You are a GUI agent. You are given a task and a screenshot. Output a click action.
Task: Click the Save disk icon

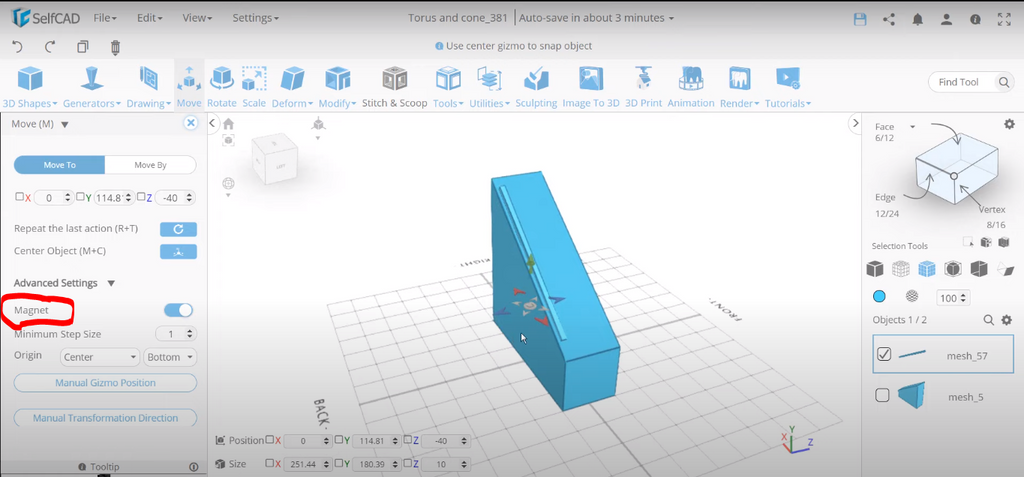tap(860, 19)
